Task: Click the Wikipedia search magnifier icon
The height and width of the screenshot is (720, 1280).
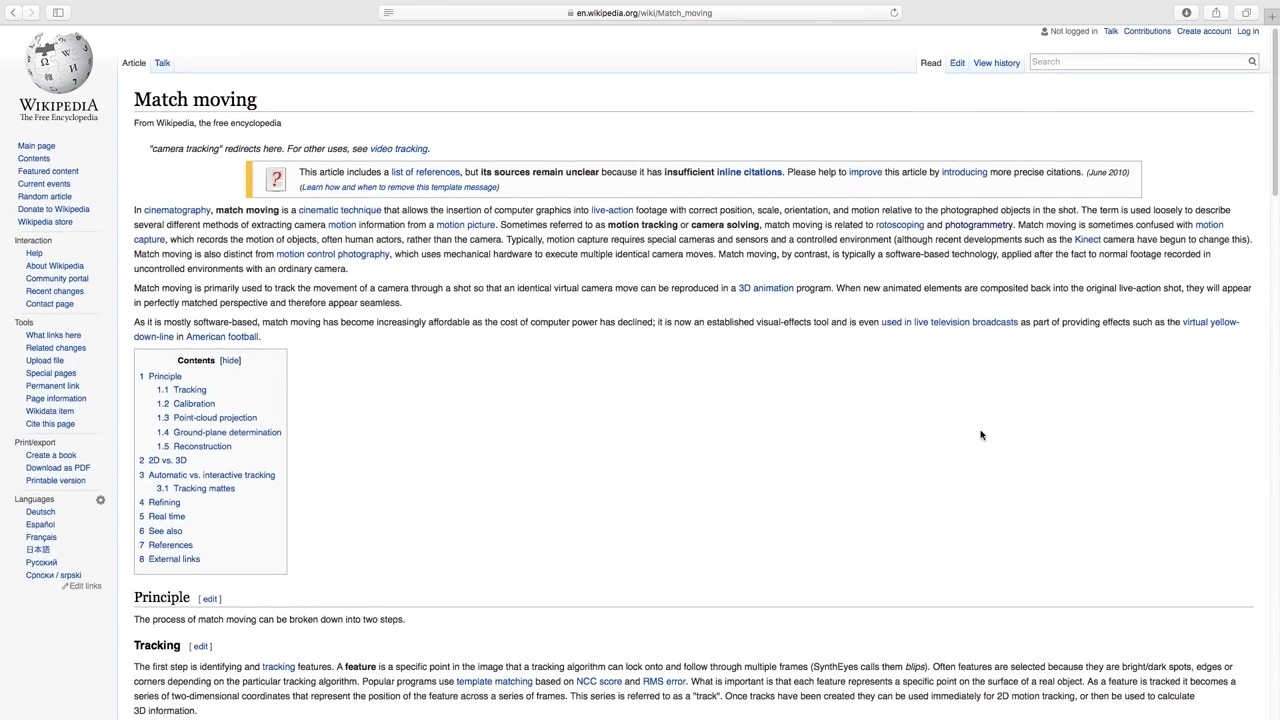Action: [x=1251, y=62]
